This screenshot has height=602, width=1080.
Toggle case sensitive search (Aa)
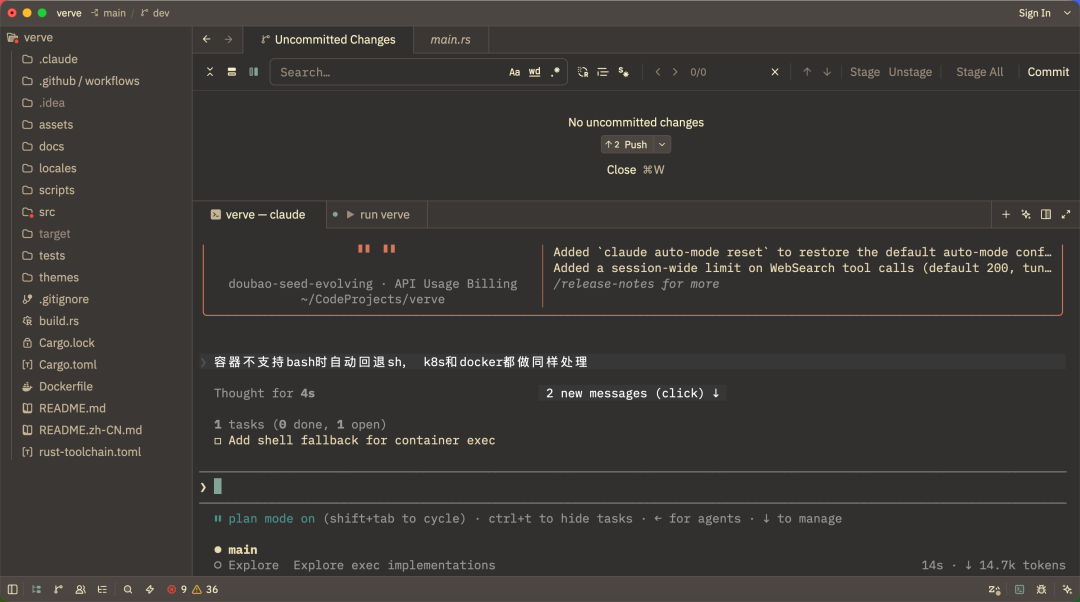[515, 72]
